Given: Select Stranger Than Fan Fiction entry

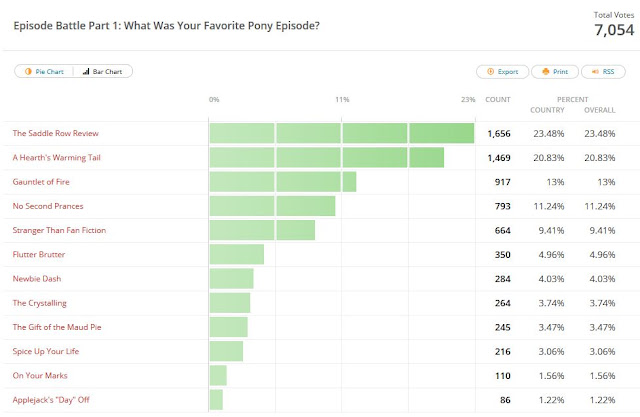Looking at the screenshot, I should (x=59, y=230).
